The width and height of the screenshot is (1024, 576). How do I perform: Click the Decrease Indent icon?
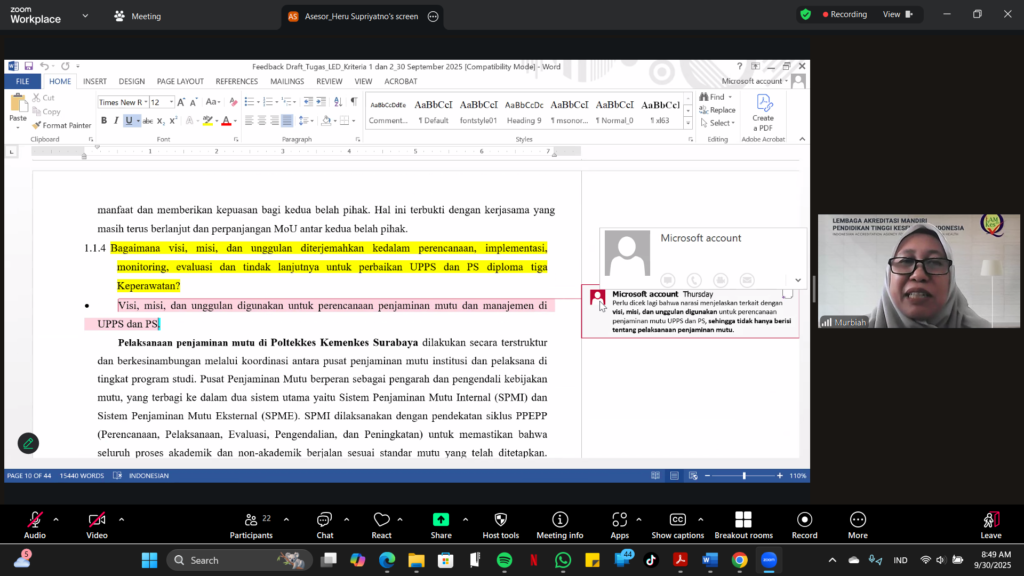pos(308,102)
